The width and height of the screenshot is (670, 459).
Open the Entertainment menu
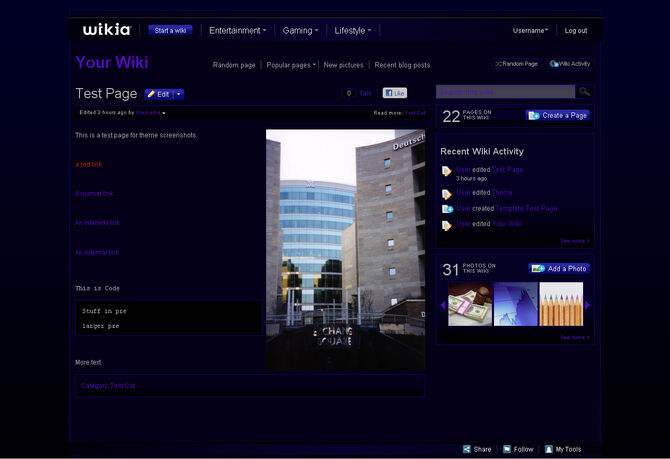tap(237, 31)
